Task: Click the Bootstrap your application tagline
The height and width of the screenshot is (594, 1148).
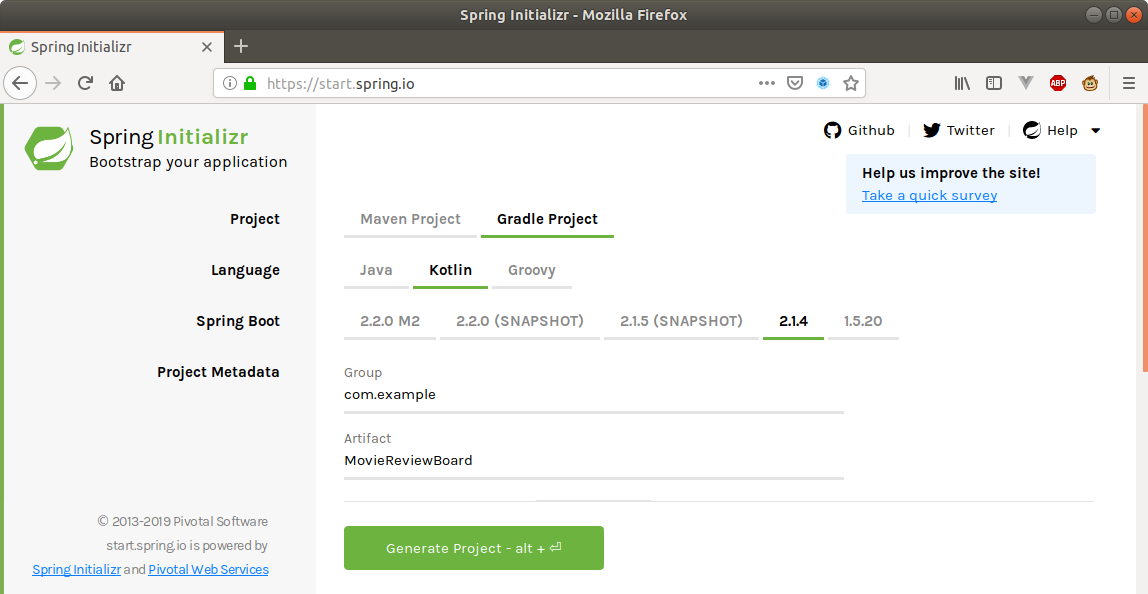Action: click(188, 163)
